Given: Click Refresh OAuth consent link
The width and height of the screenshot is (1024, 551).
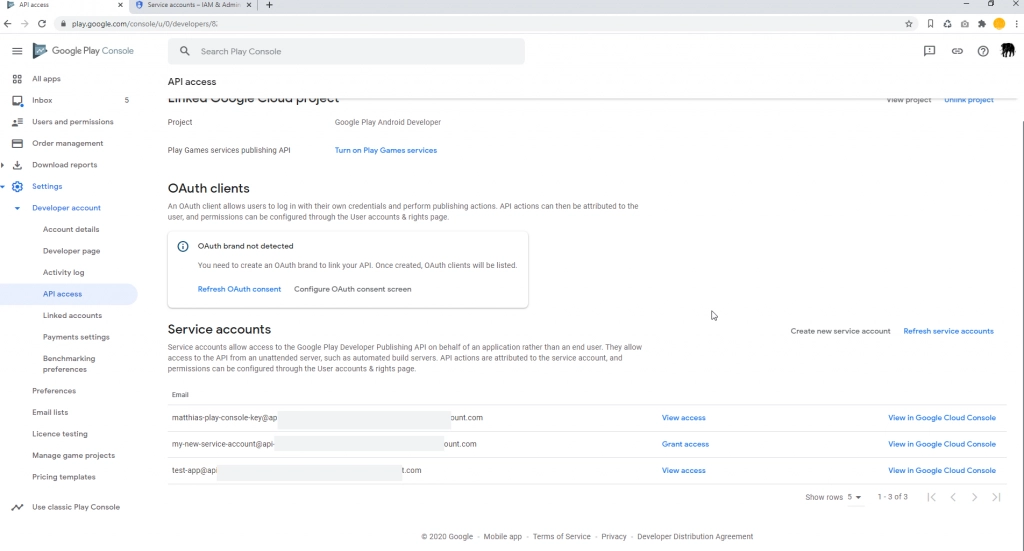Looking at the screenshot, I should point(239,289).
